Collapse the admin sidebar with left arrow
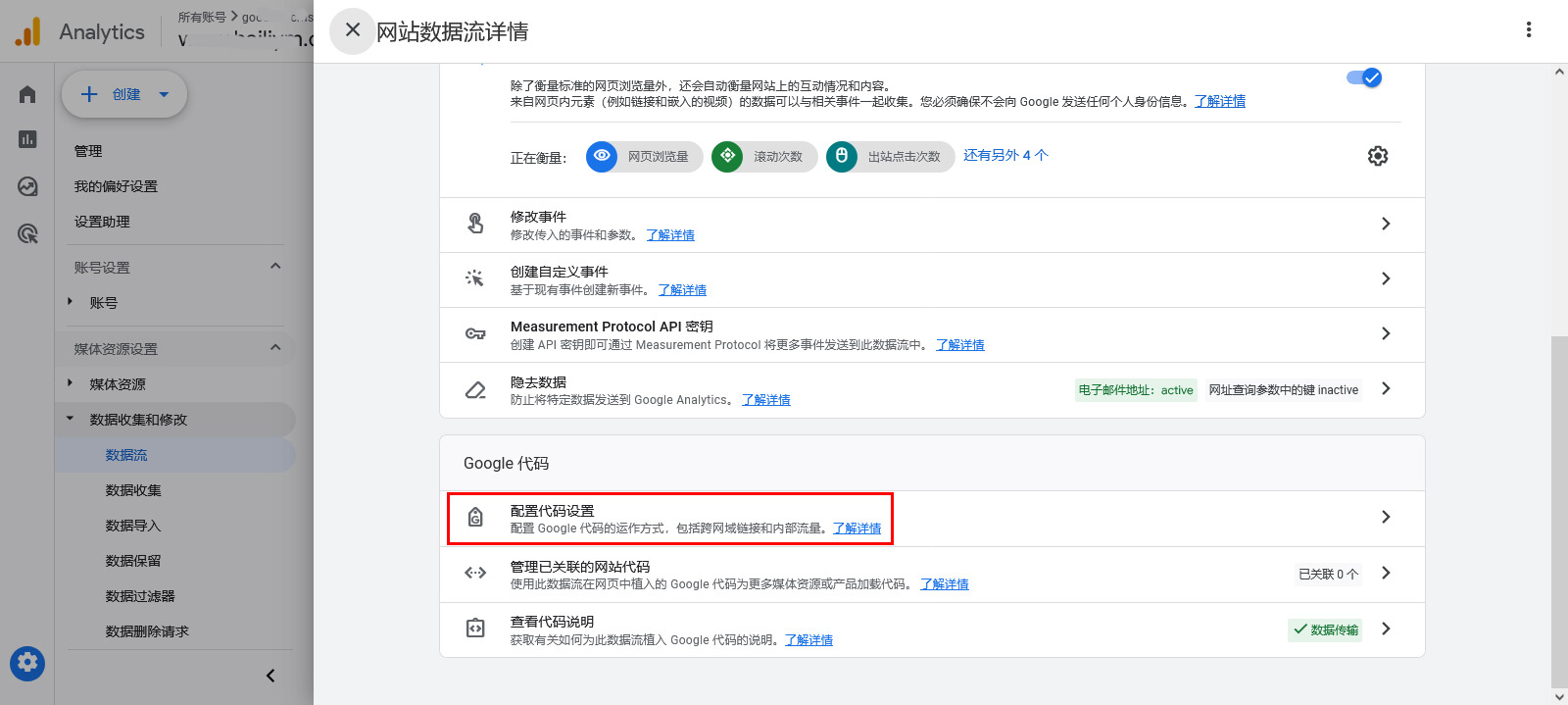1568x705 pixels. point(270,676)
